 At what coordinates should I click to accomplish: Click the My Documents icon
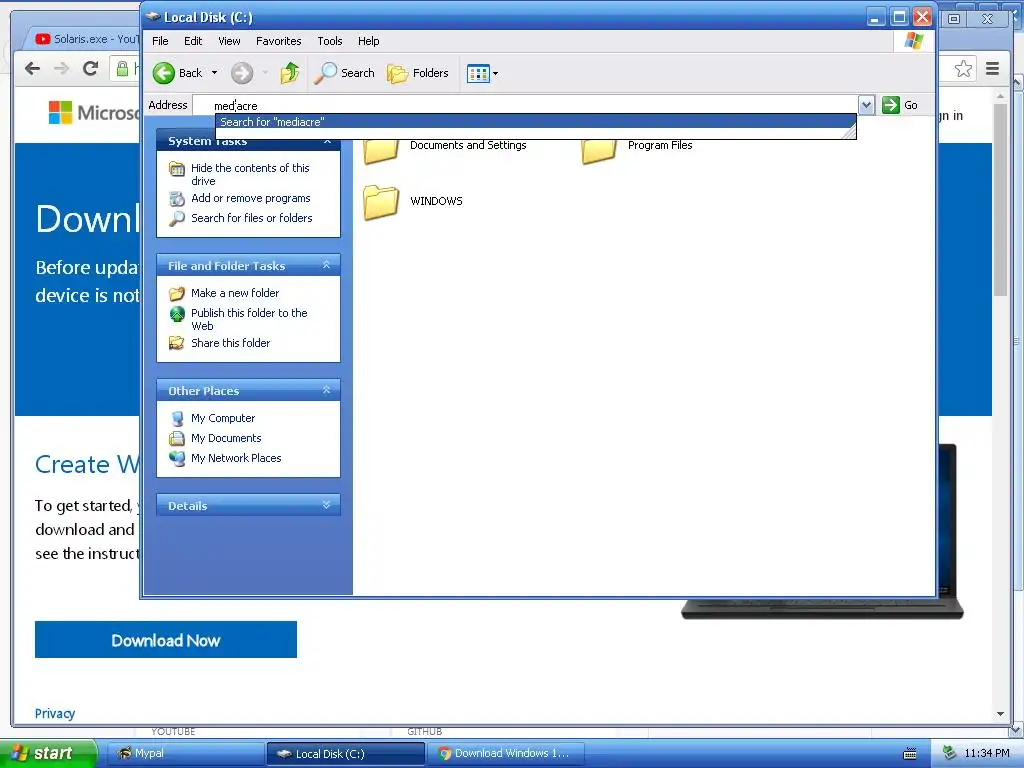176,438
